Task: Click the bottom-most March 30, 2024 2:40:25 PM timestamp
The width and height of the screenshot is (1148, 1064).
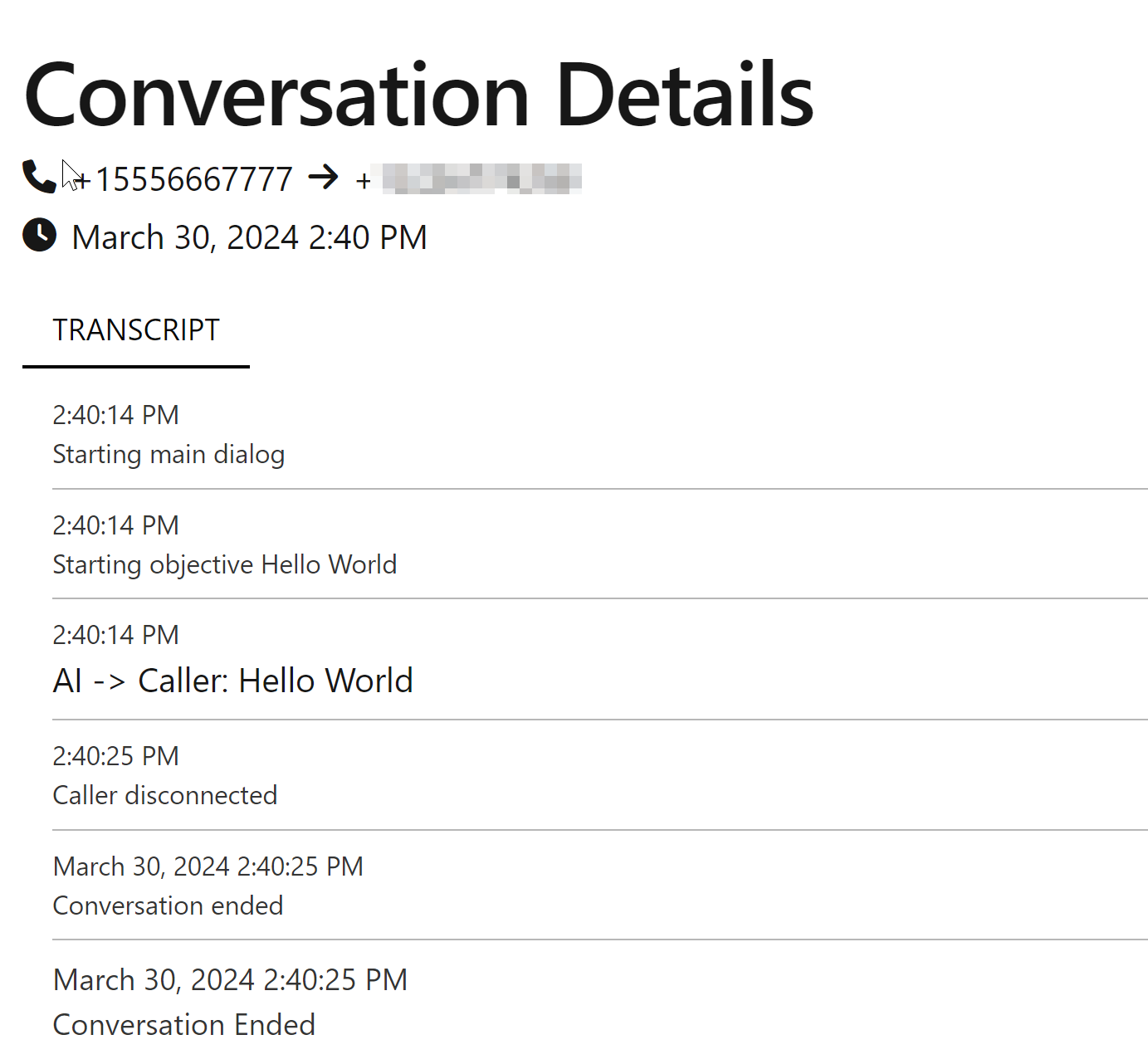Action: [230, 980]
